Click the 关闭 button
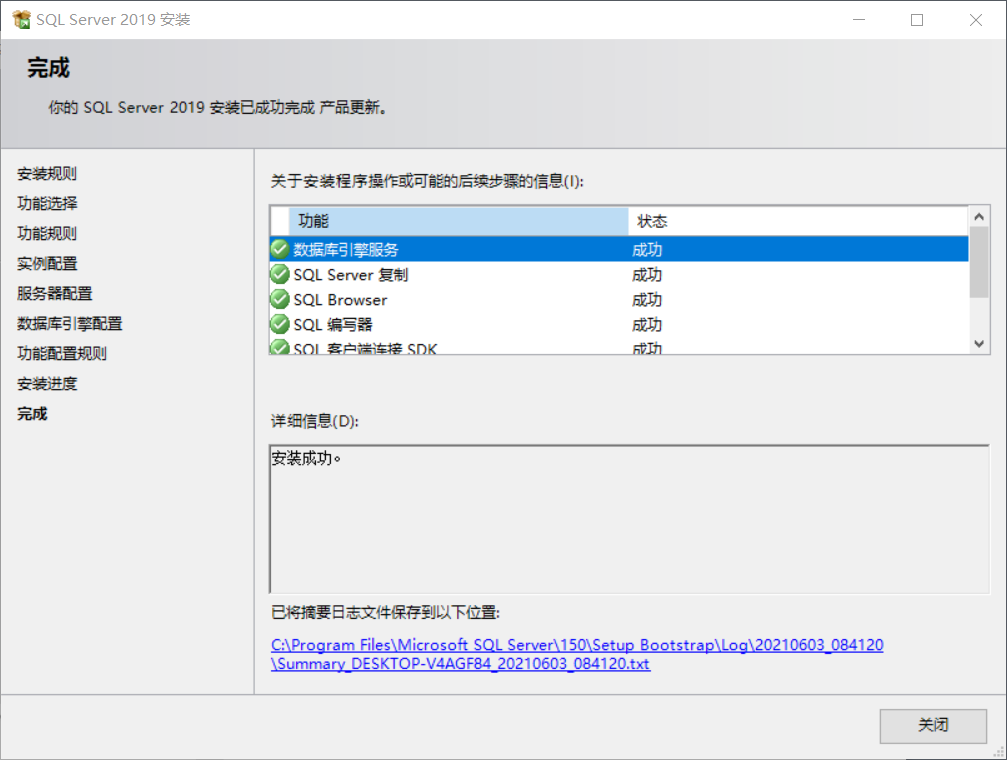 (933, 725)
